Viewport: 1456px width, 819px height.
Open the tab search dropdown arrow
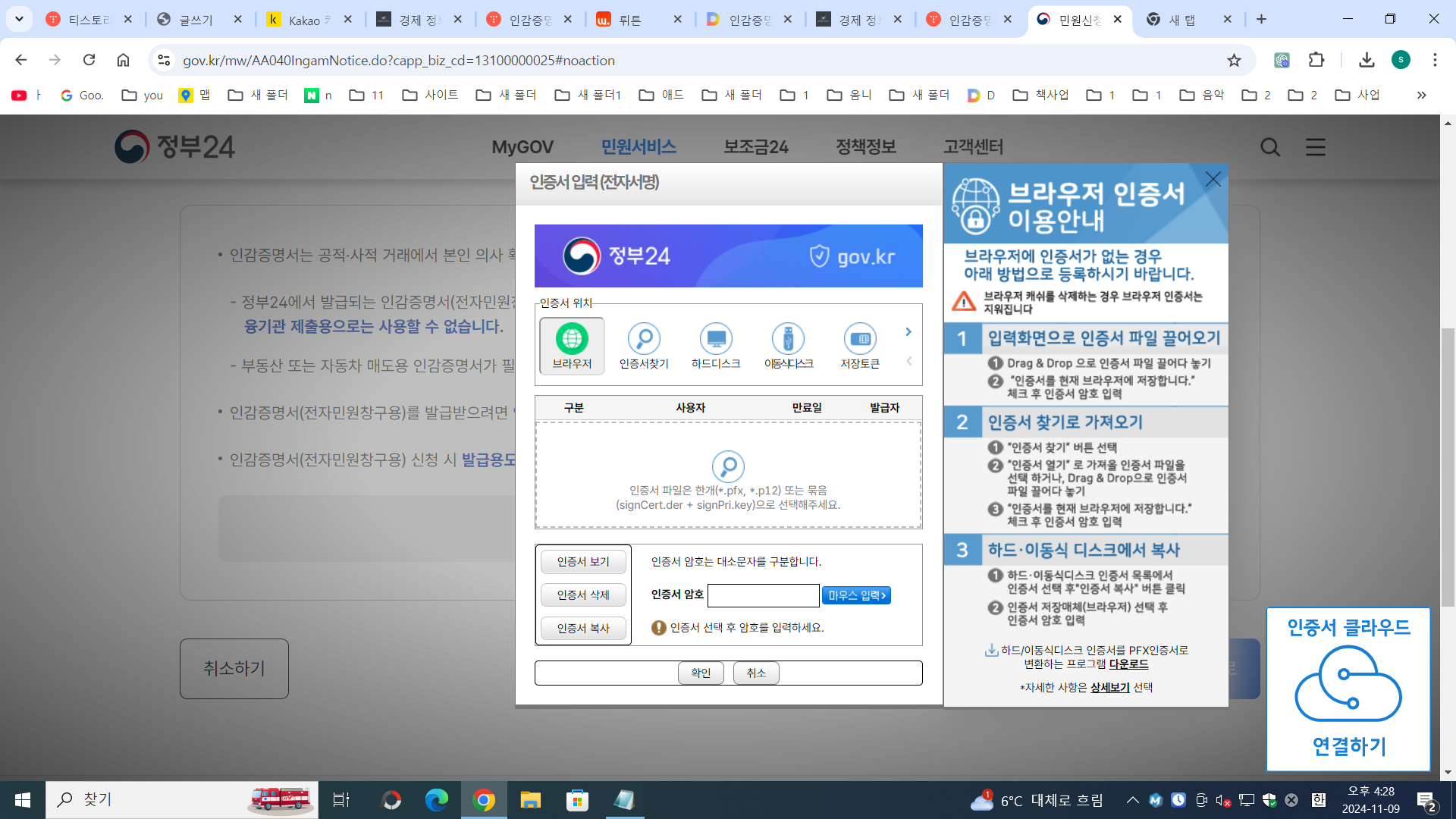tap(19, 19)
